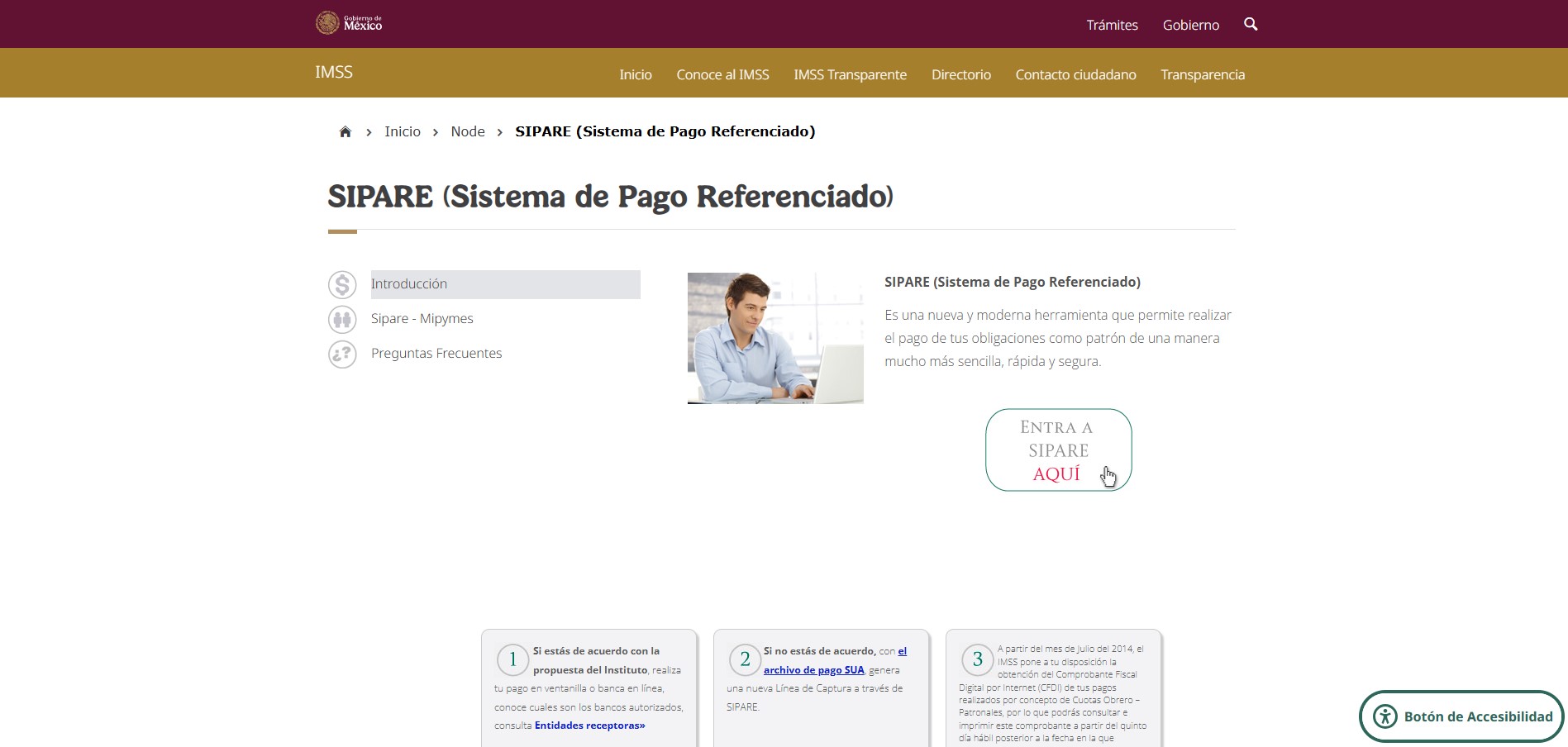Click the question mark Preguntas Frecuentes icon

tap(342, 354)
